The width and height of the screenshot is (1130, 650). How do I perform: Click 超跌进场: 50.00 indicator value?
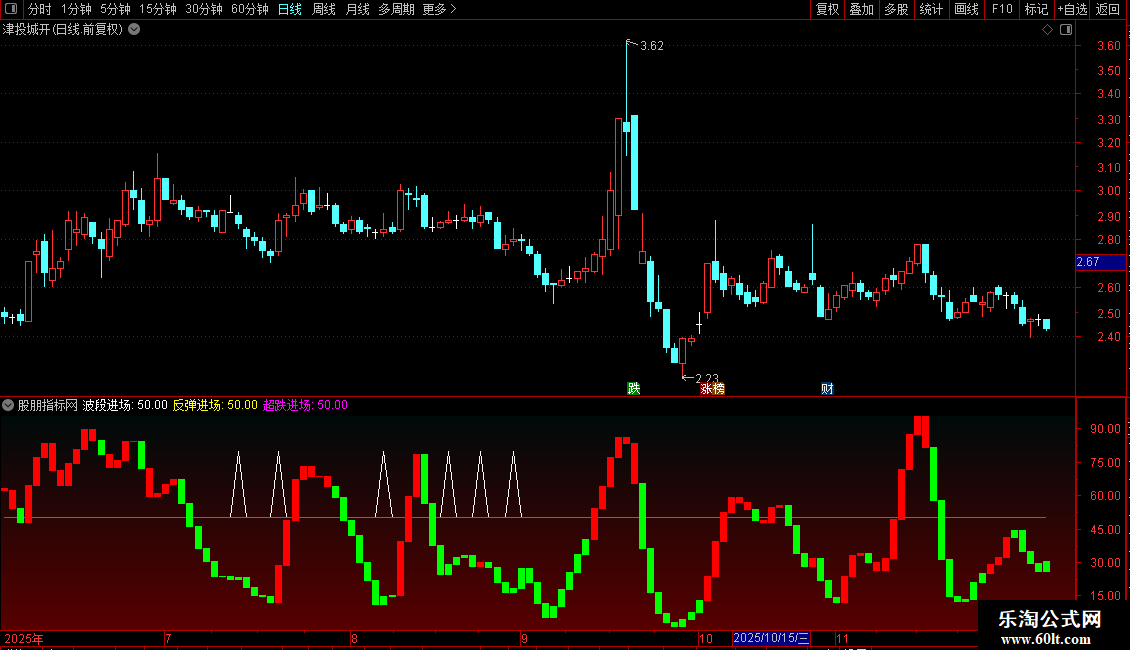point(305,405)
